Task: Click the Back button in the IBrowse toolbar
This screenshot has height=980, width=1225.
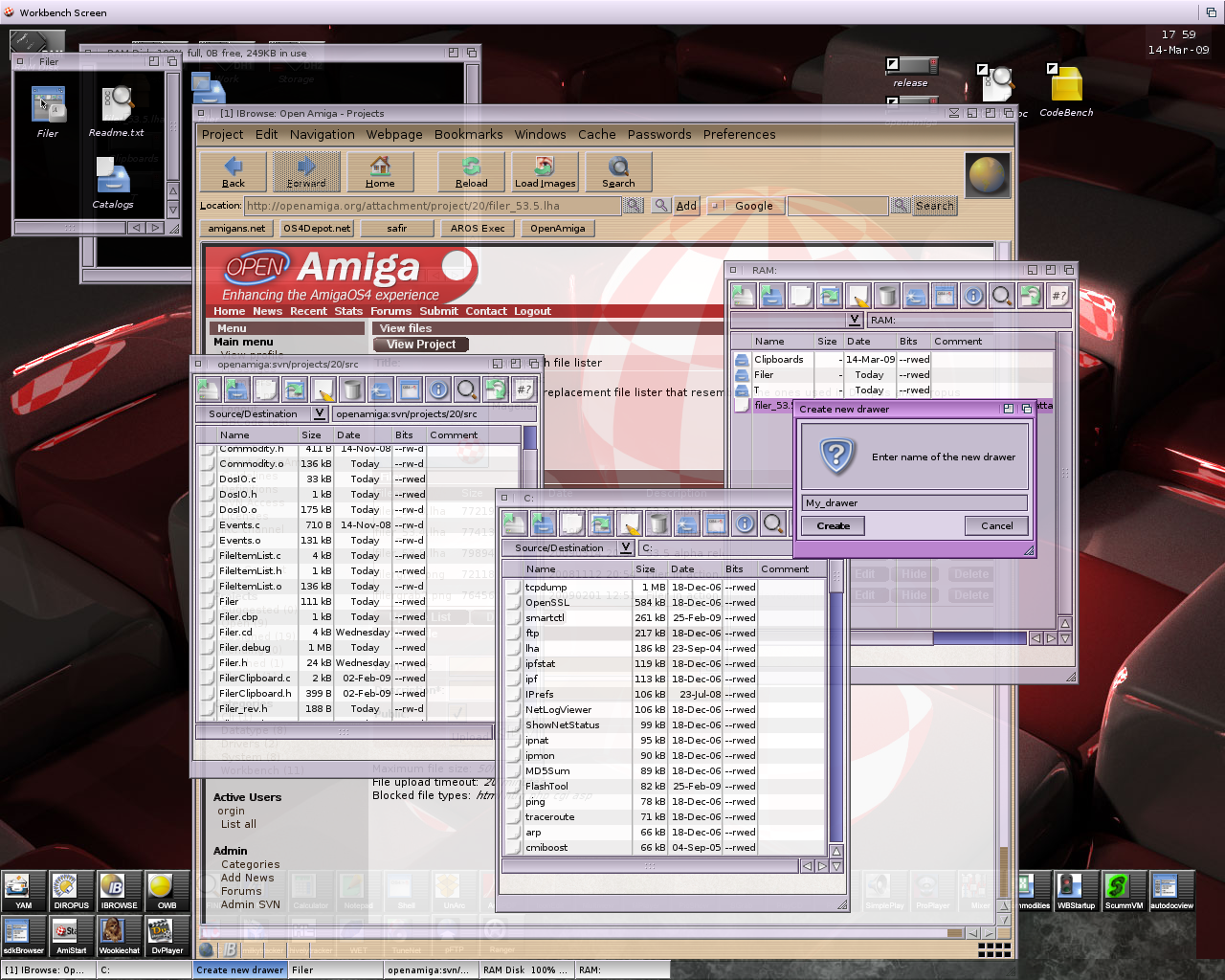Action: (x=234, y=172)
